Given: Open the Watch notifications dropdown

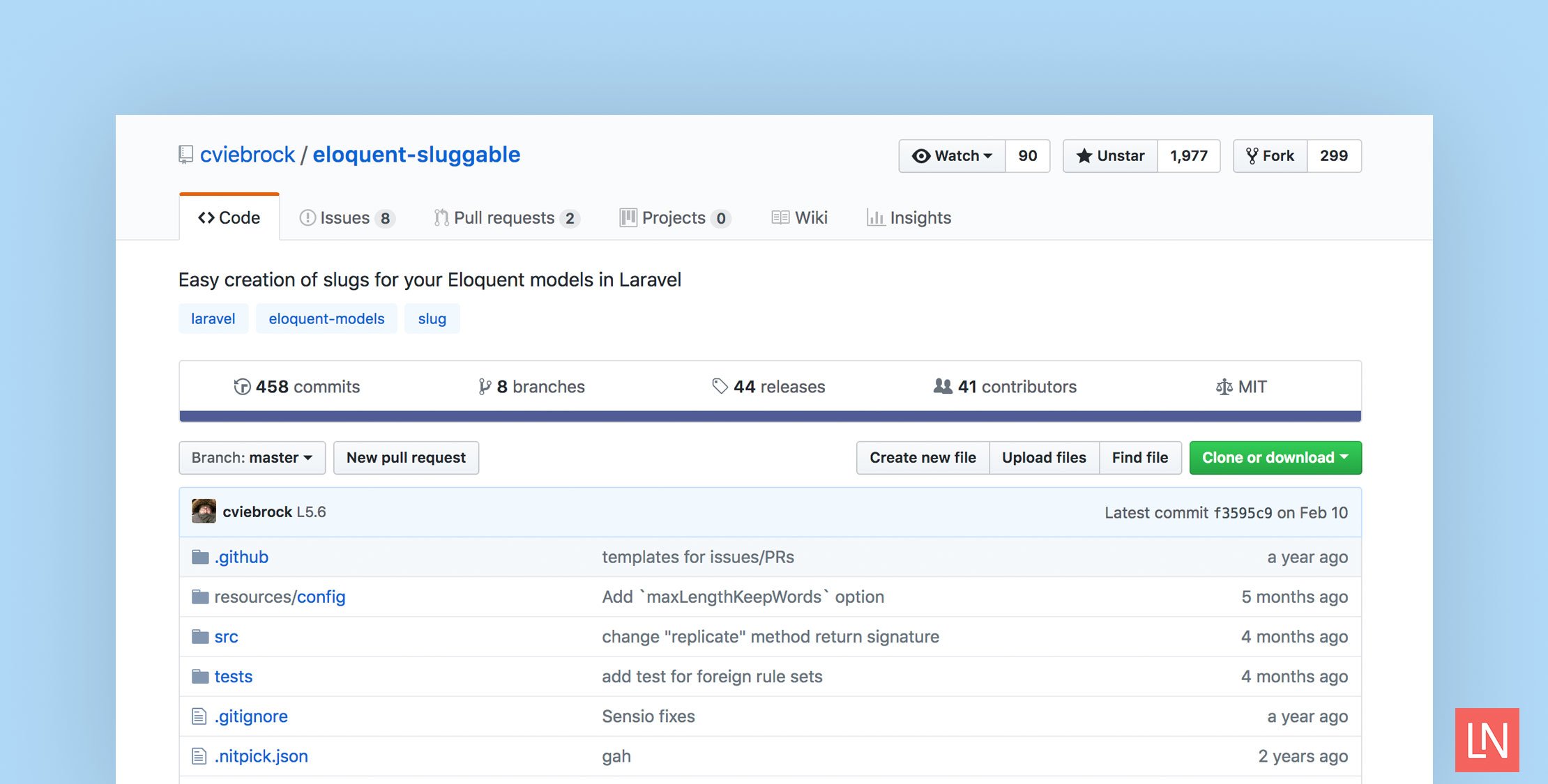Looking at the screenshot, I should 952,156.
